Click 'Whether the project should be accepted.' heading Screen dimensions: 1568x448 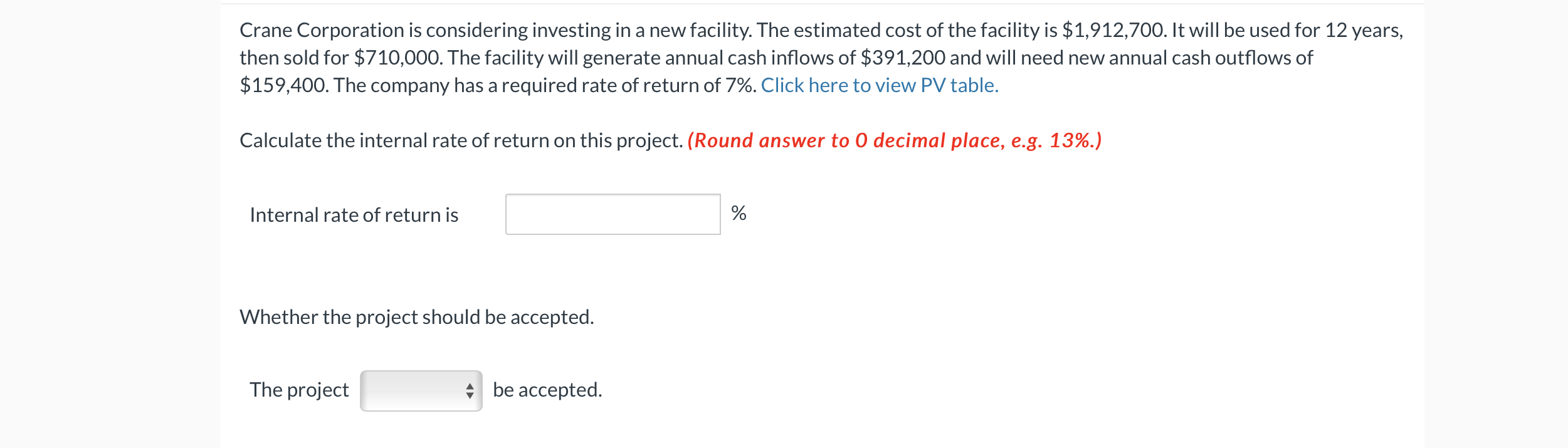pos(416,317)
